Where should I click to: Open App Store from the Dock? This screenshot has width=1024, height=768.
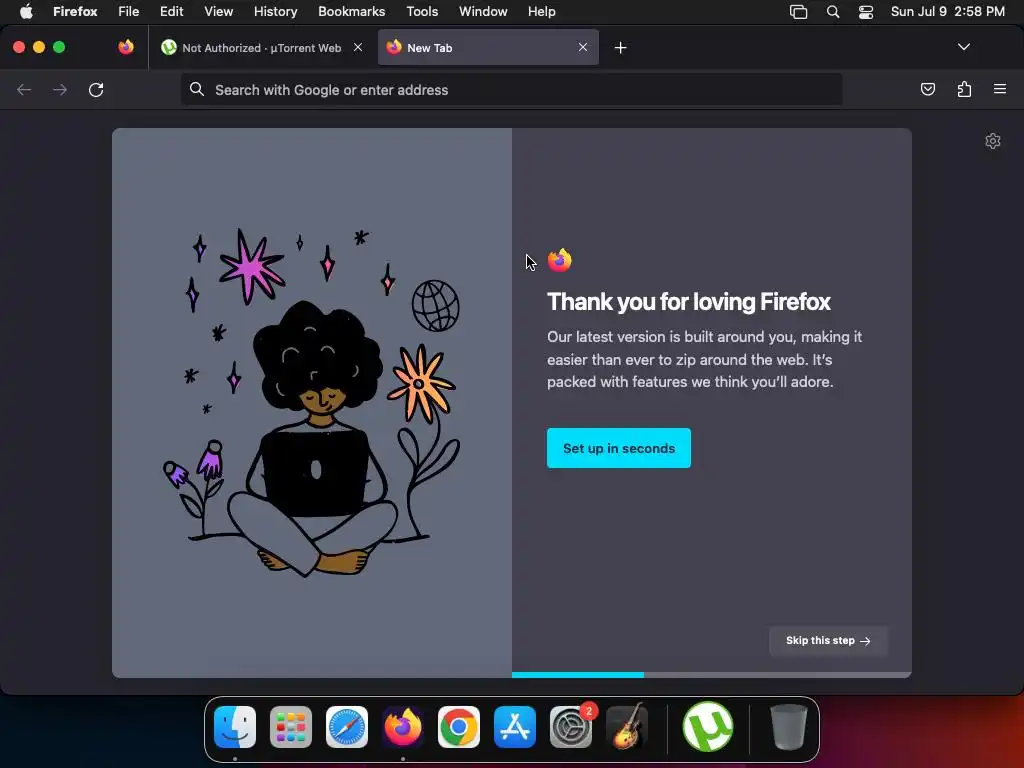pyautogui.click(x=515, y=727)
